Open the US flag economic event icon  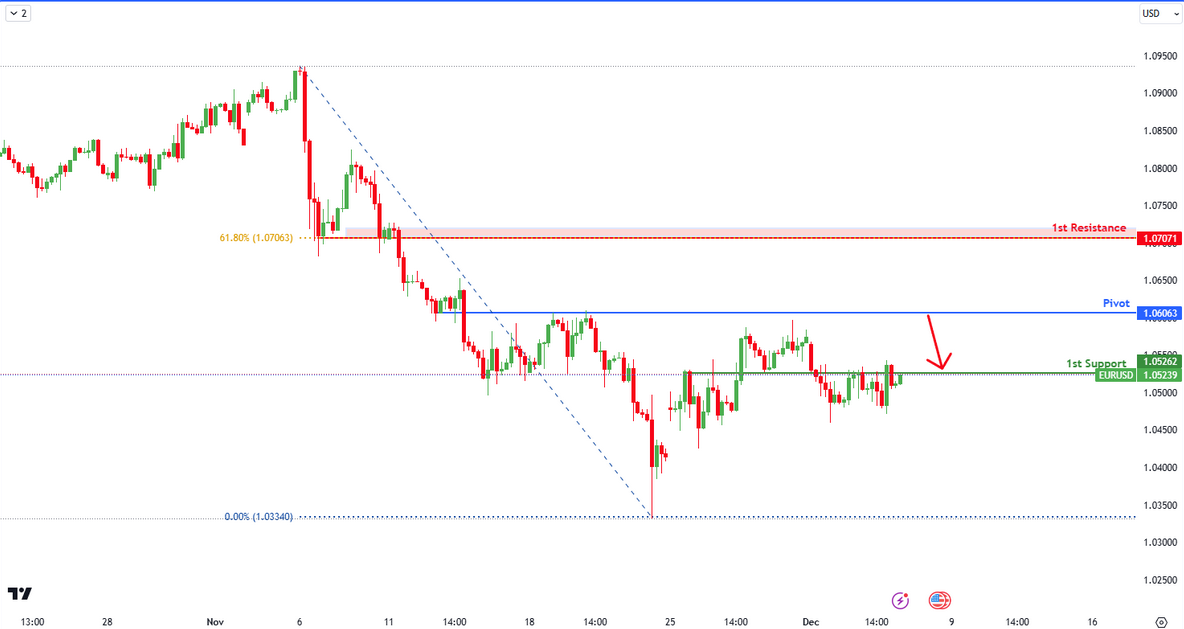[939, 600]
